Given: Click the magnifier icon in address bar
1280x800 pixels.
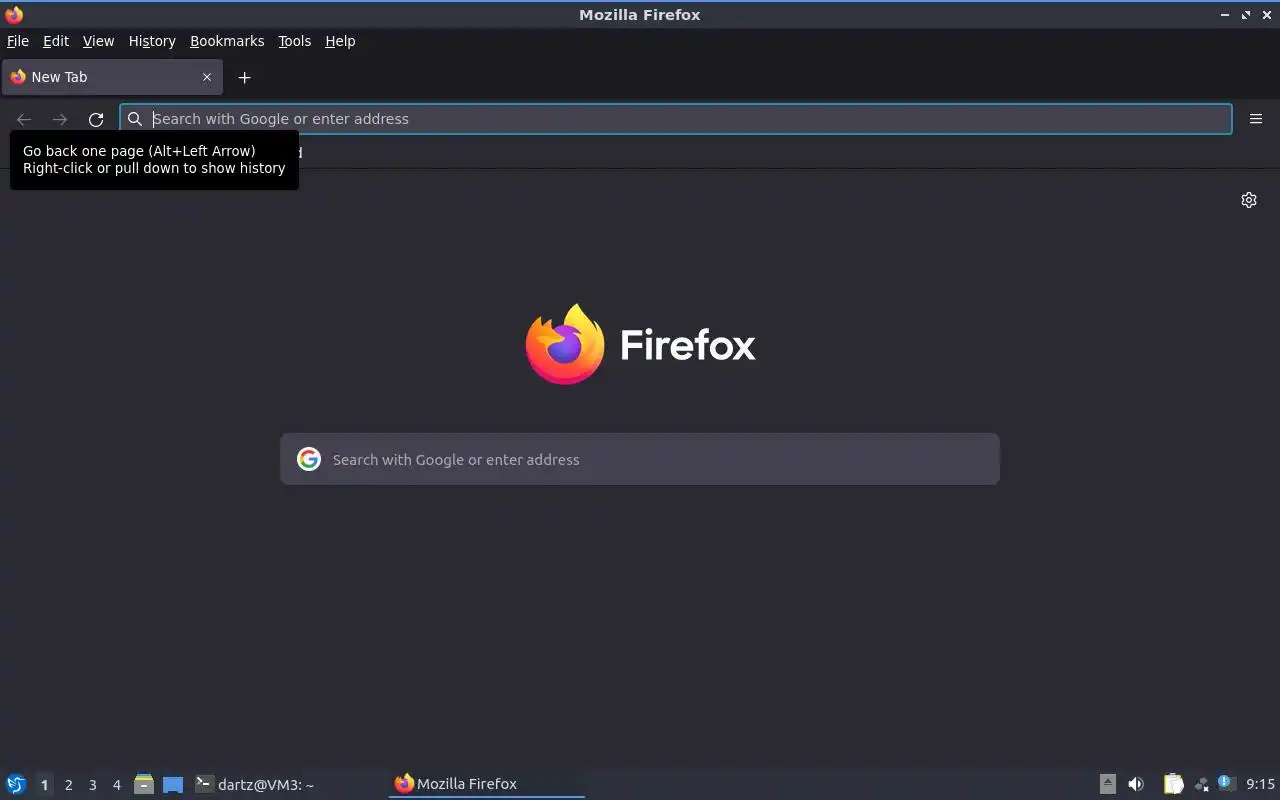Looking at the screenshot, I should click(135, 119).
